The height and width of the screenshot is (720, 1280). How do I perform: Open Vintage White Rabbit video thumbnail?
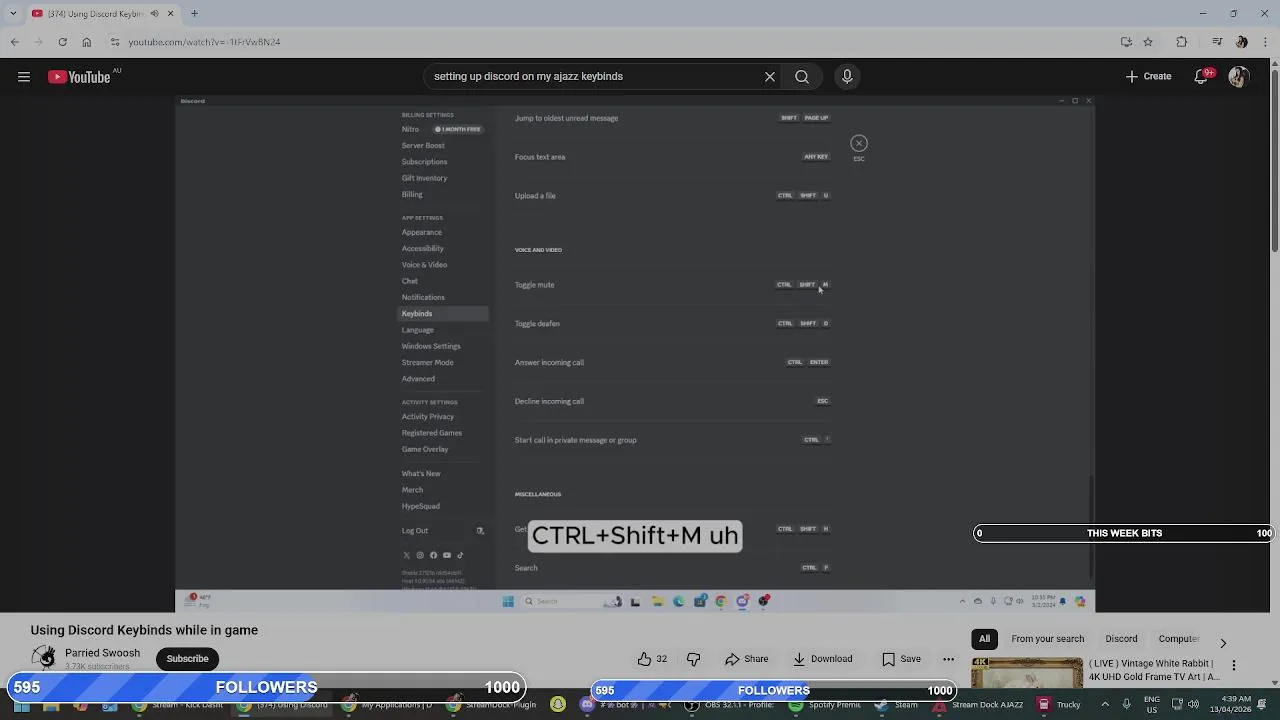pos(1027,674)
